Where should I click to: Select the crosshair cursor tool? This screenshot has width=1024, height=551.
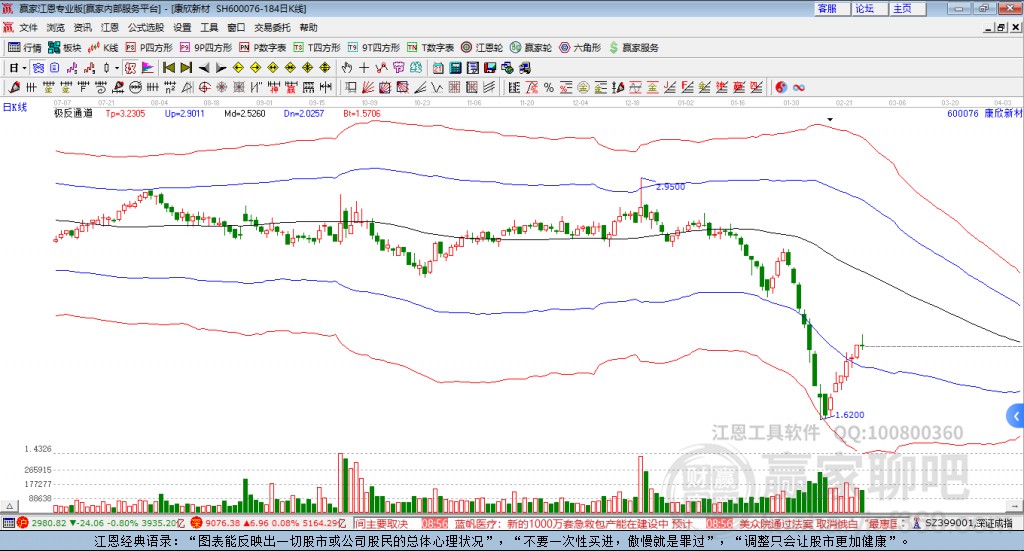click(x=364, y=67)
